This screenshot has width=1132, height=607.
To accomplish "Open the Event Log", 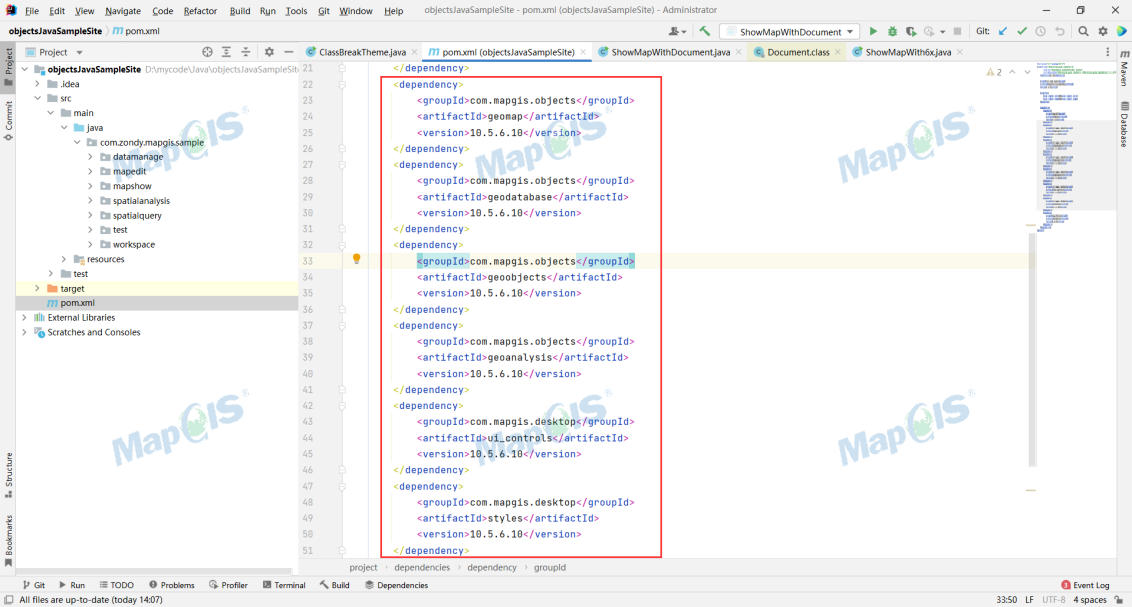I will pyautogui.click(x=1085, y=585).
